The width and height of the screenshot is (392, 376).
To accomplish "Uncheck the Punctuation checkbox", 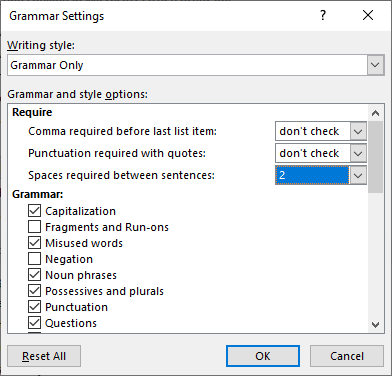I will click(34, 307).
